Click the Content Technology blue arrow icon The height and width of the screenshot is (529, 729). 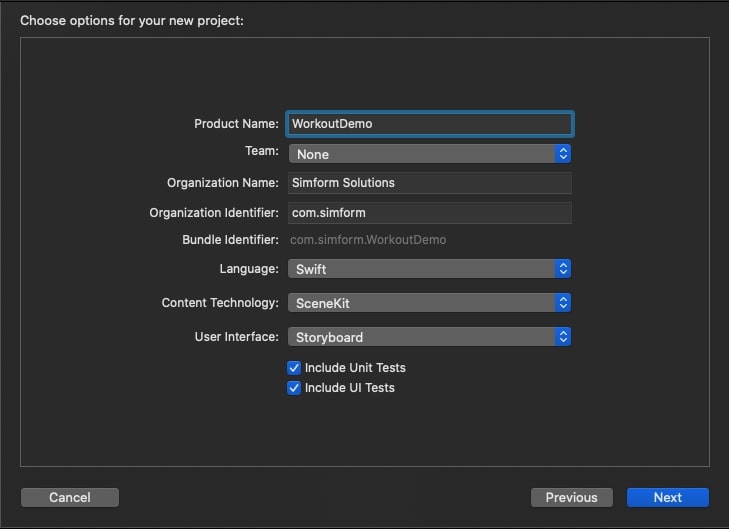563,303
